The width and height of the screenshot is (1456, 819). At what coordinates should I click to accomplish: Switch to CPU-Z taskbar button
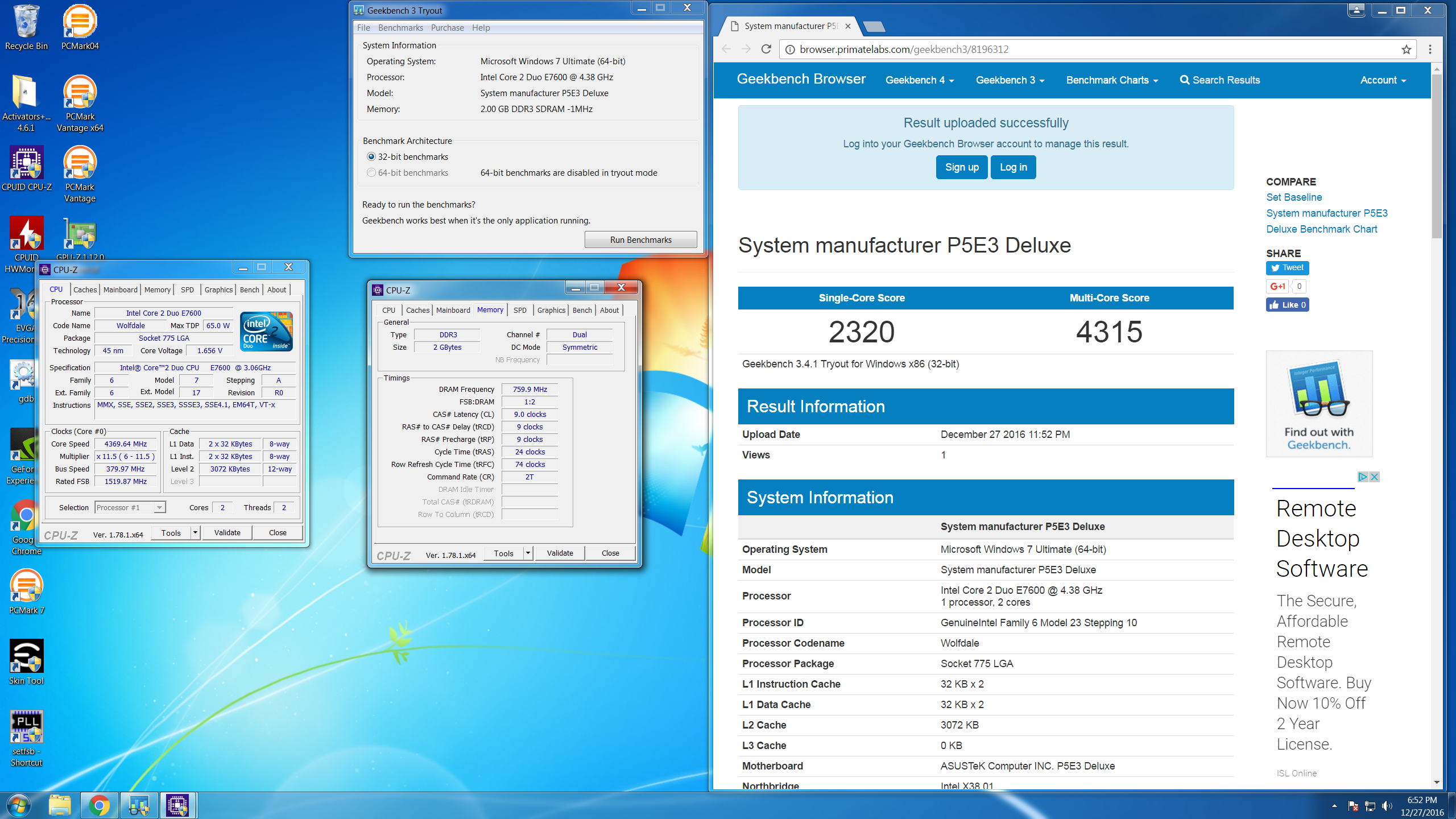(178, 805)
